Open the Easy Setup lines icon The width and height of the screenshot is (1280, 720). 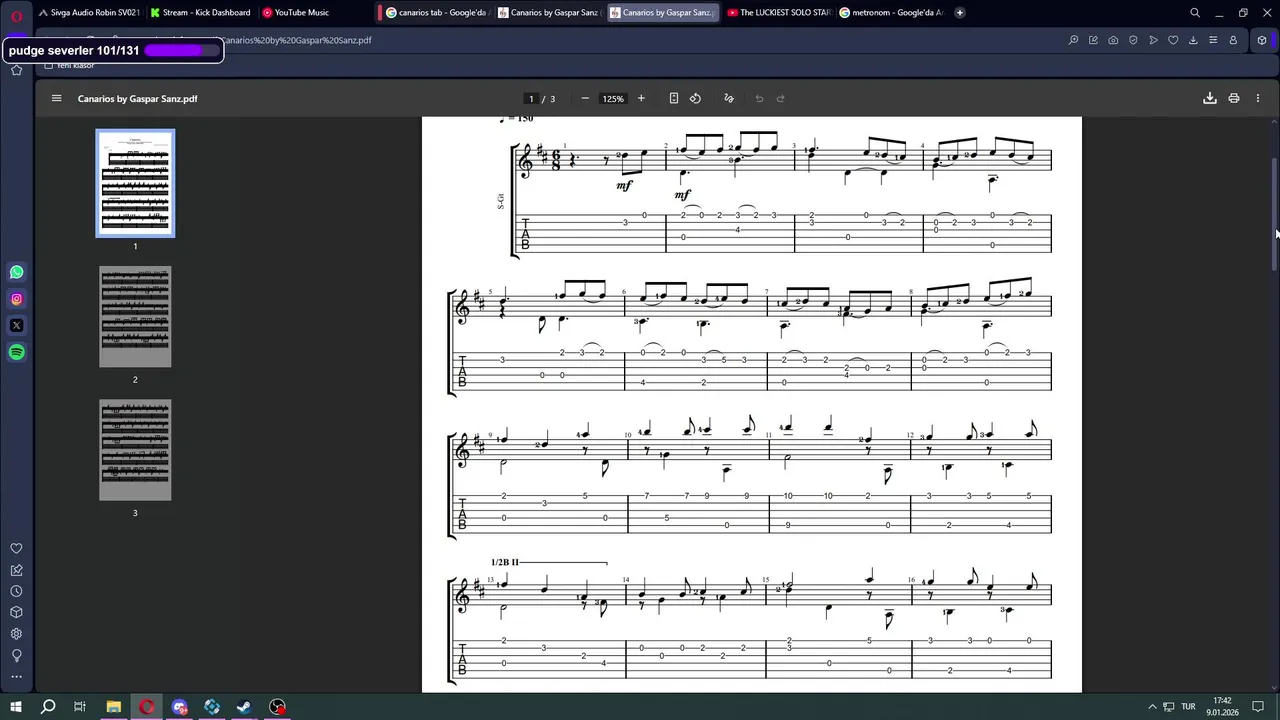(1213, 40)
